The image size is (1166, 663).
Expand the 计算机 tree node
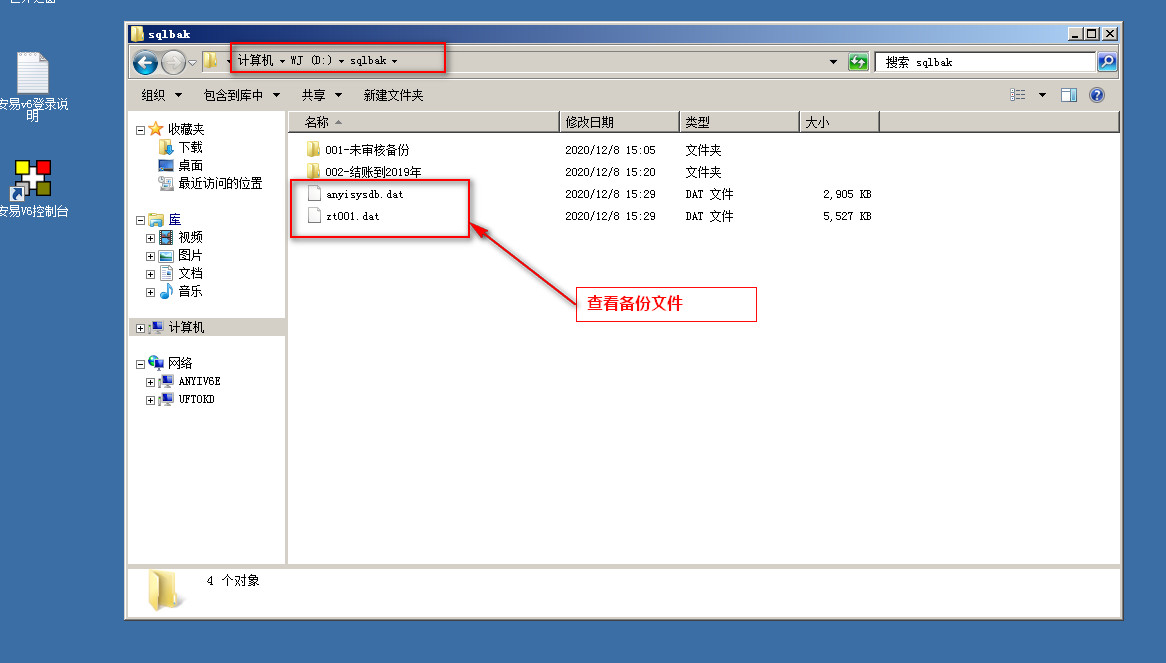140,328
